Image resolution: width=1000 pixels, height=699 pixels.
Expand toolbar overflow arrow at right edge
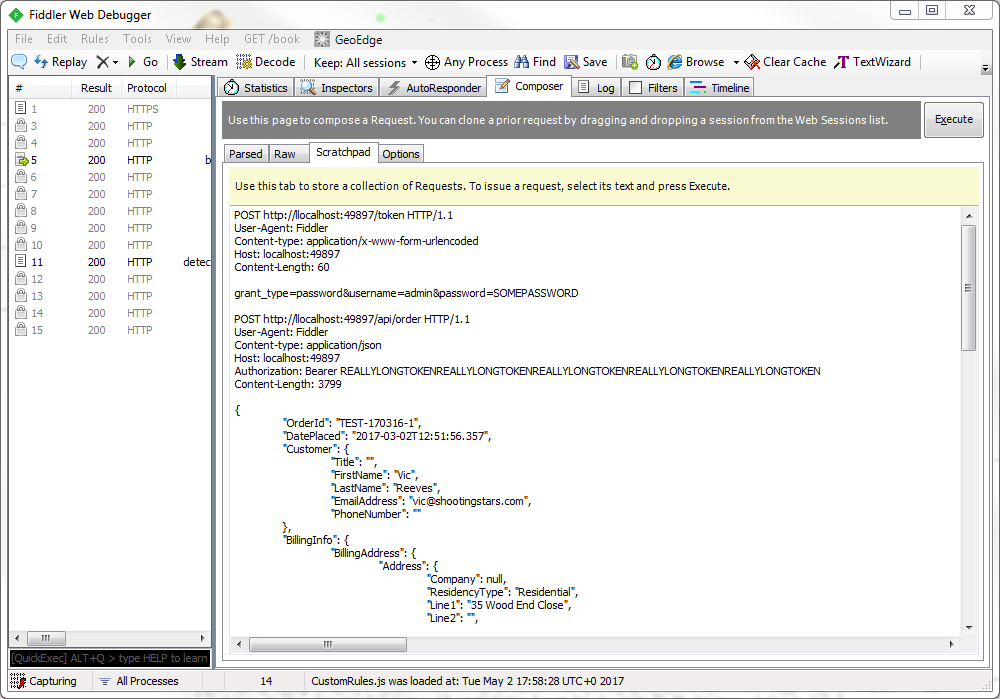coord(985,68)
